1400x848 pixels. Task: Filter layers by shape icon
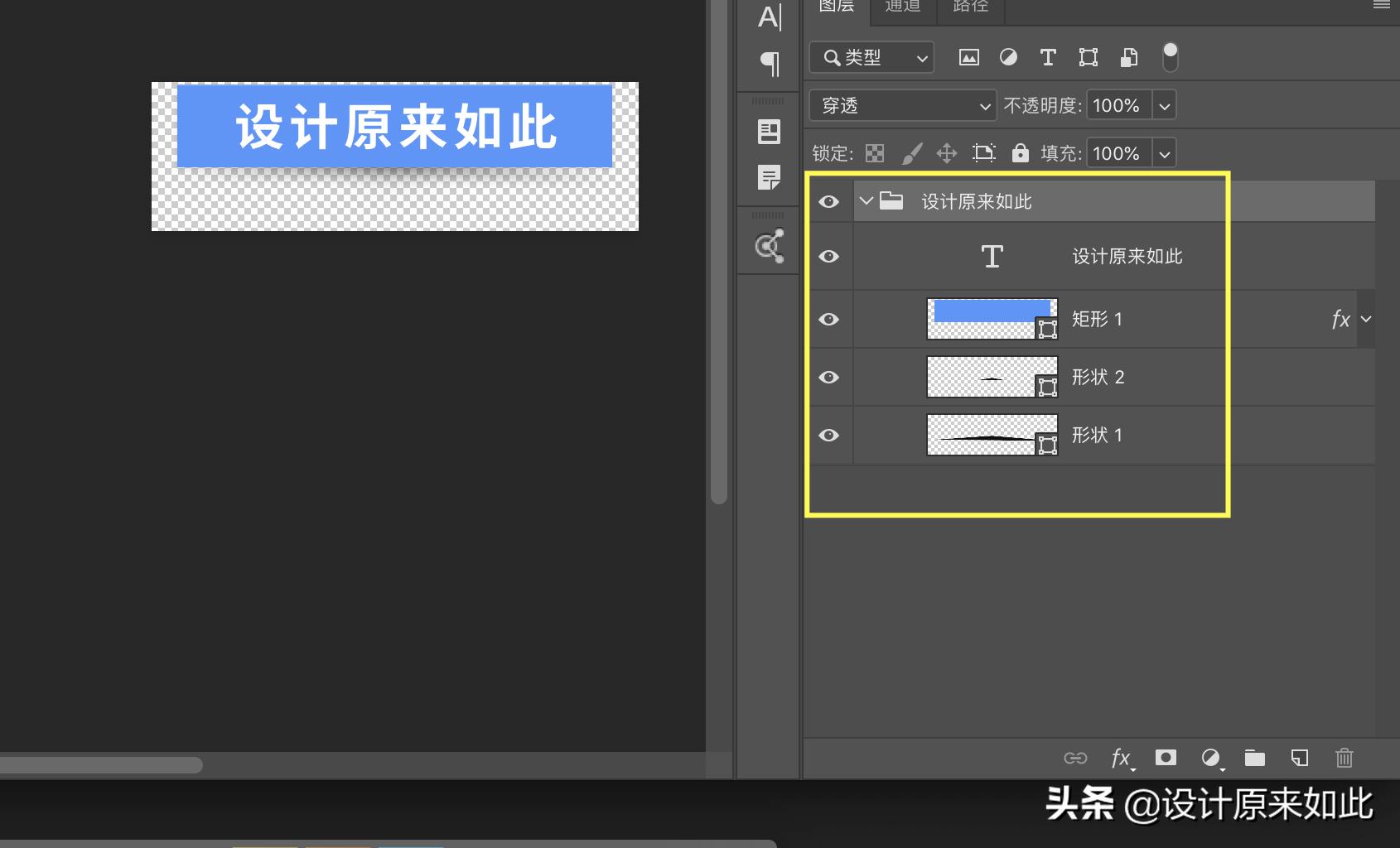tap(1088, 57)
